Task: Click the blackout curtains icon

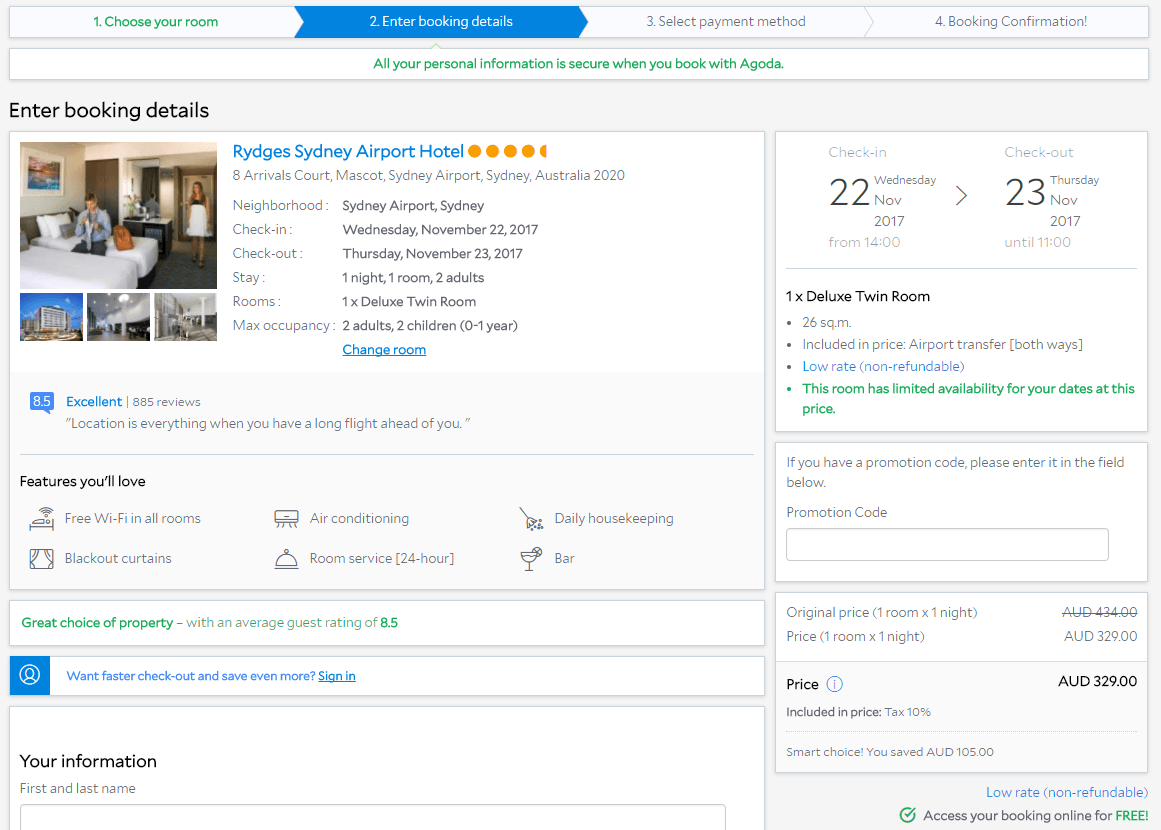Action: (41, 558)
